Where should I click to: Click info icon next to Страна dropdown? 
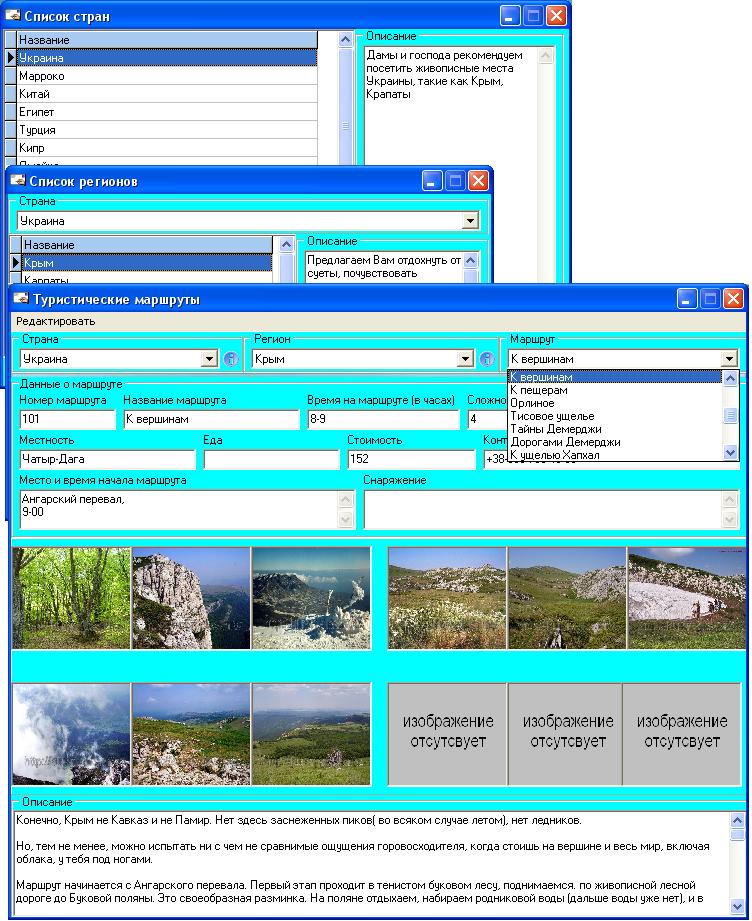point(231,359)
